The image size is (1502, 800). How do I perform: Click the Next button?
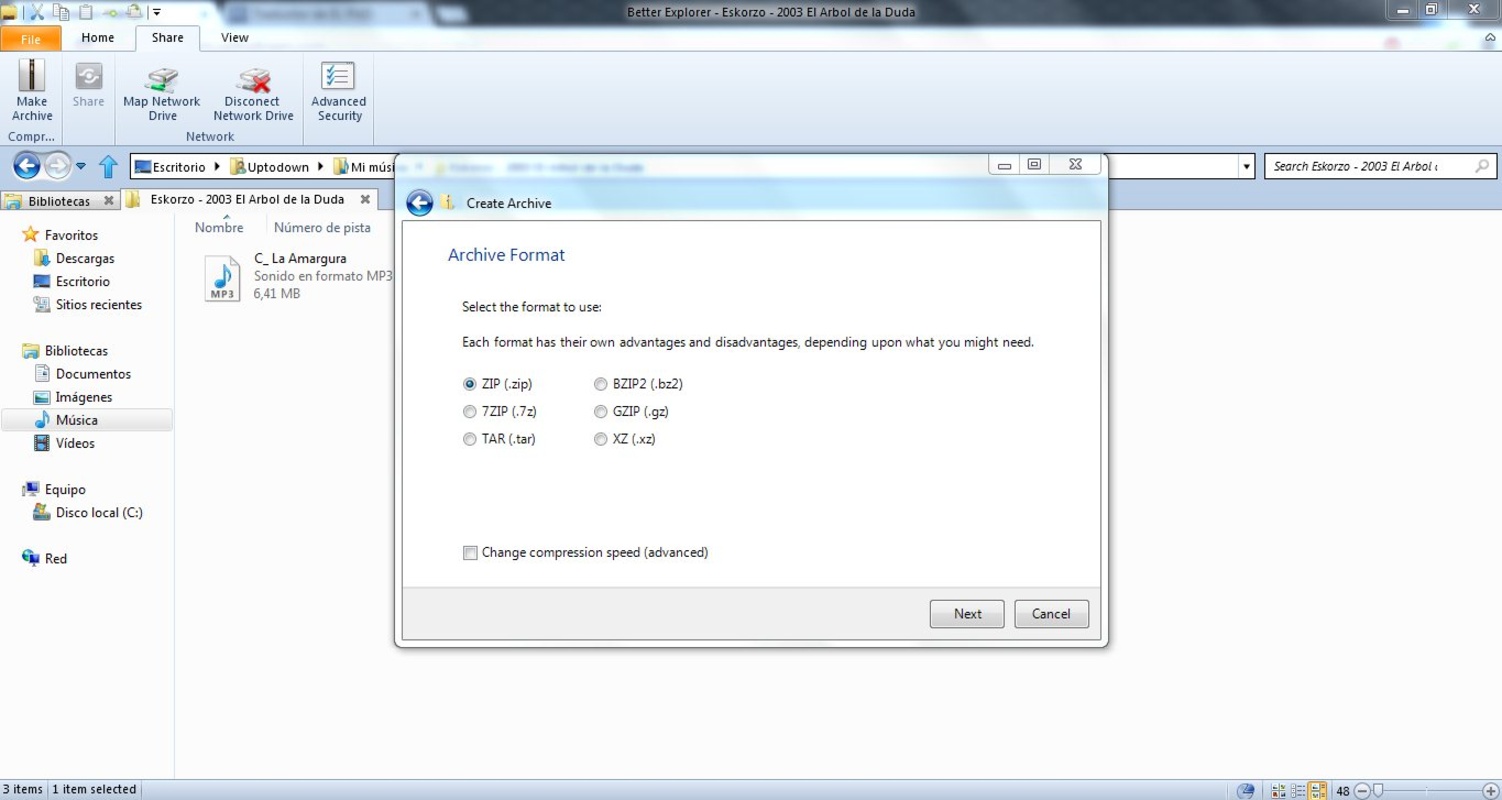pos(966,614)
